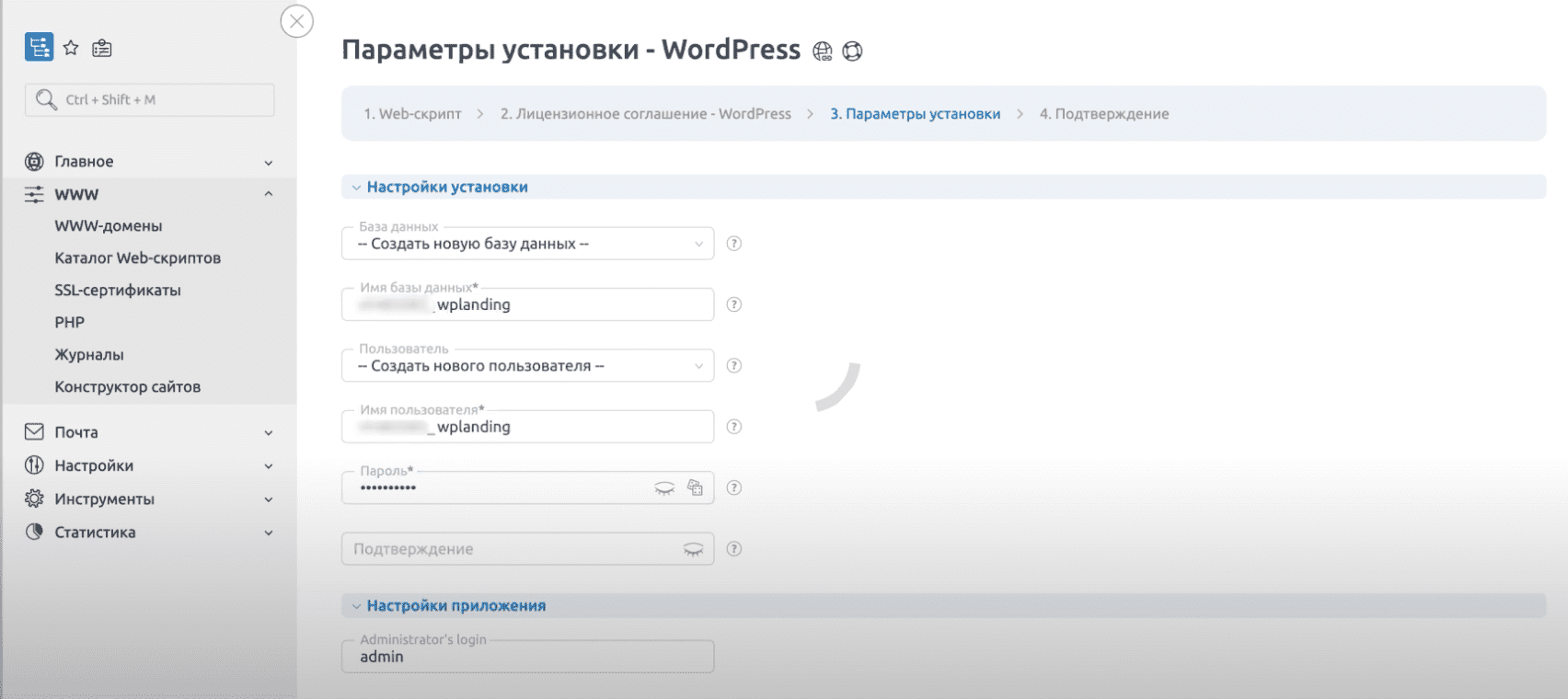Expand the Главное menu section

coord(269,163)
